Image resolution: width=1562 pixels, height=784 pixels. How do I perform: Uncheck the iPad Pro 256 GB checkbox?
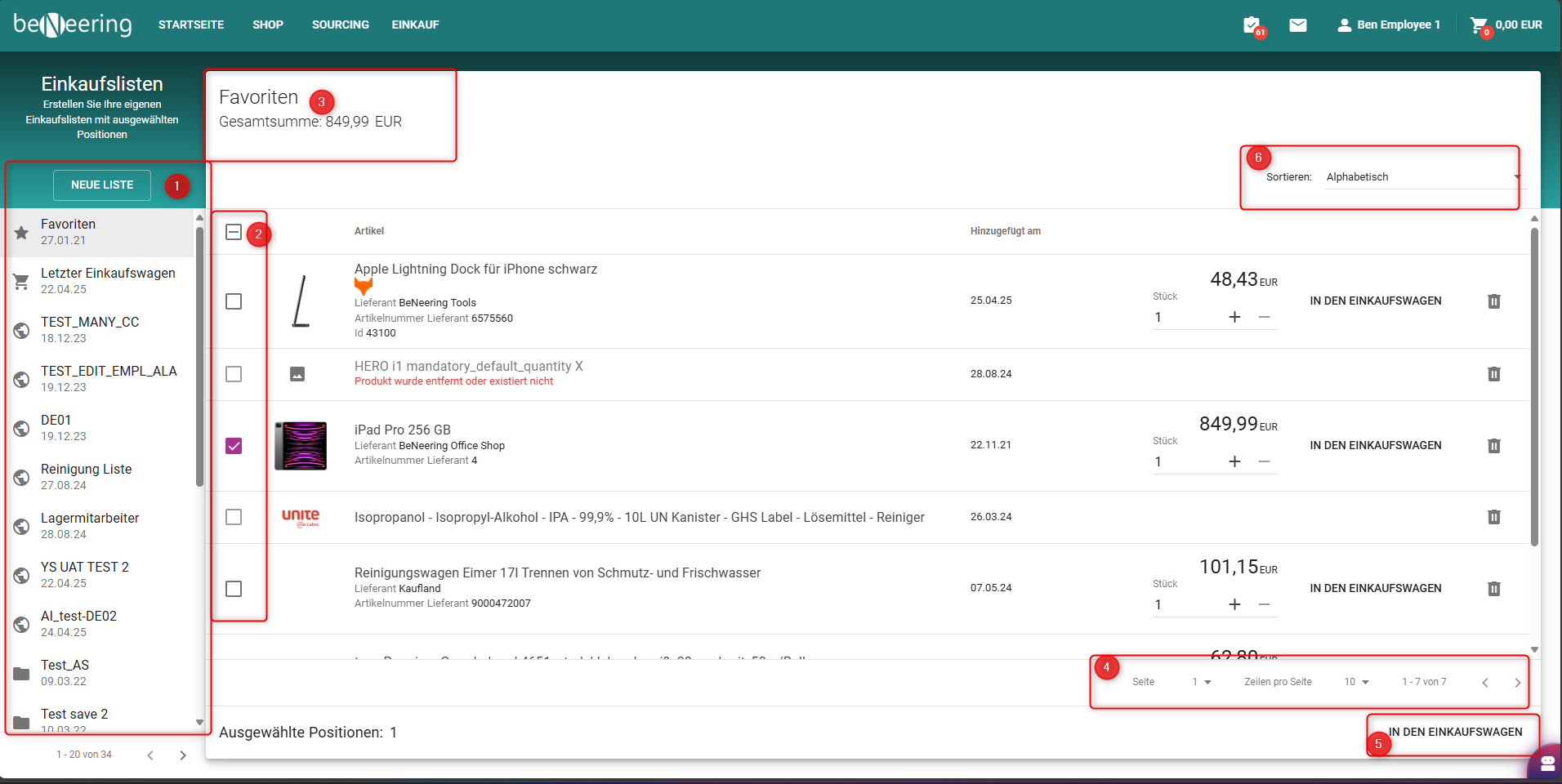(x=234, y=446)
